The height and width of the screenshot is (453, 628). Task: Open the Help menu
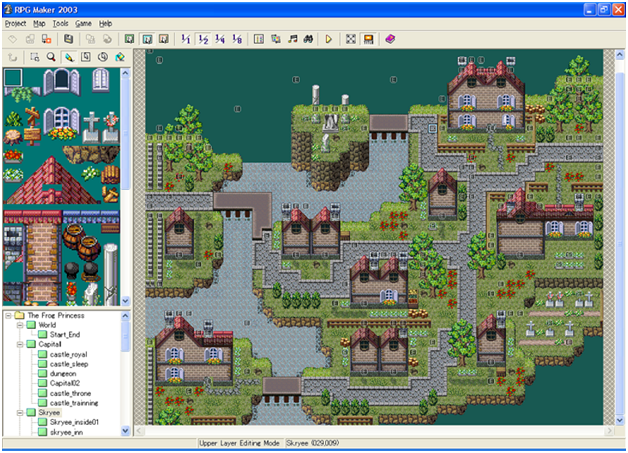[x=105, y=24]
